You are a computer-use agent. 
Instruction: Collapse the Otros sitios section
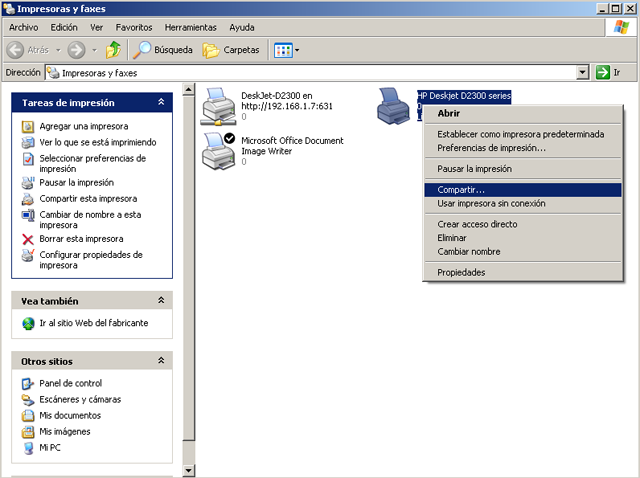[x=161, y=361]
